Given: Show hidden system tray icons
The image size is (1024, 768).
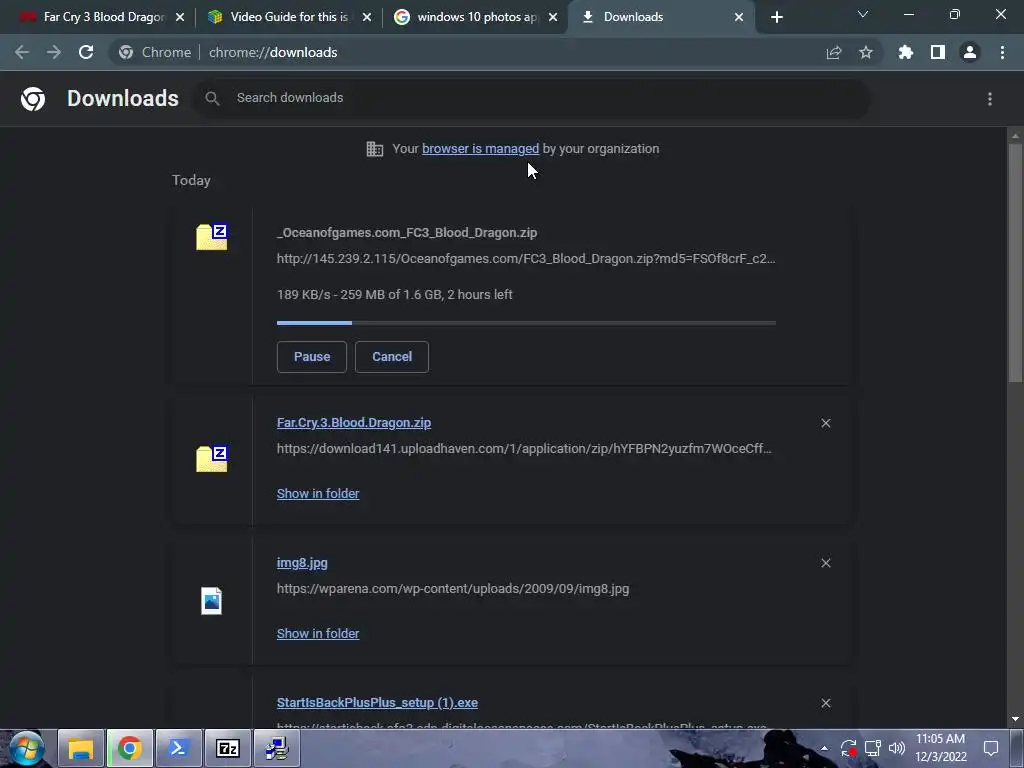Looking at the screenshot, I should coord(824,748).
